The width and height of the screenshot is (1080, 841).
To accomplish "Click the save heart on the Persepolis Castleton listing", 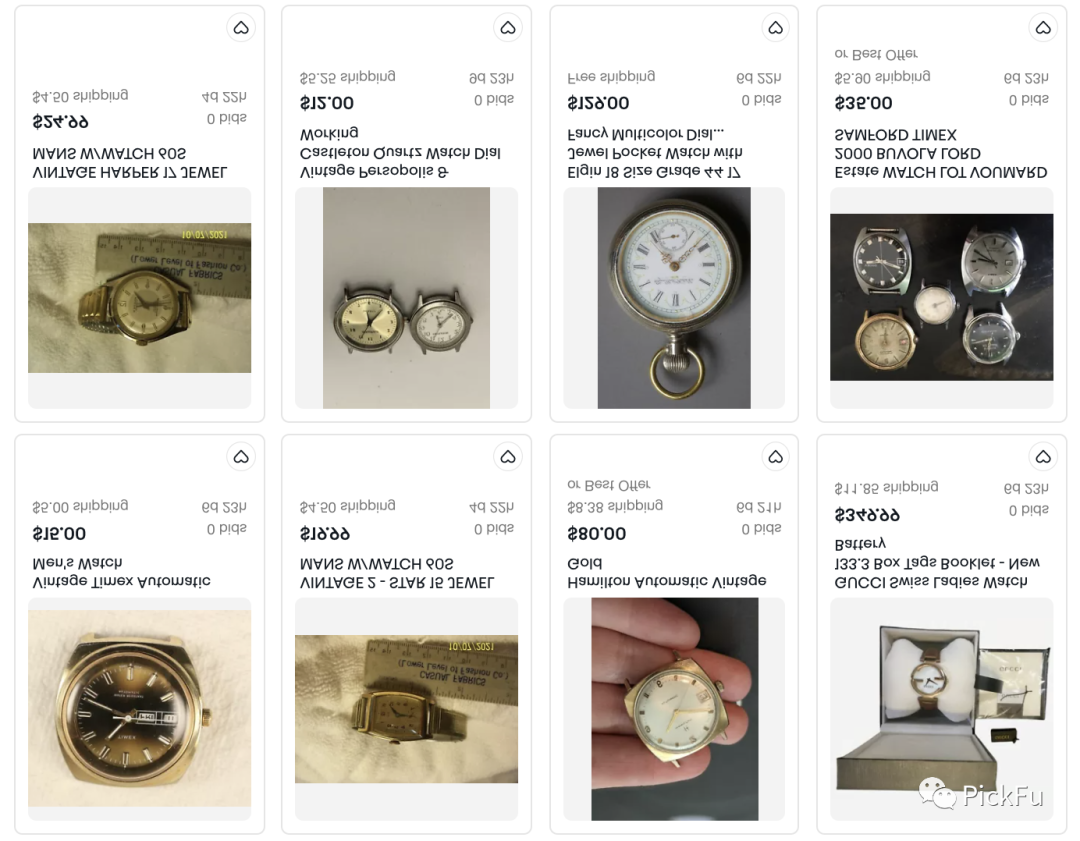I will pos(508,28).
